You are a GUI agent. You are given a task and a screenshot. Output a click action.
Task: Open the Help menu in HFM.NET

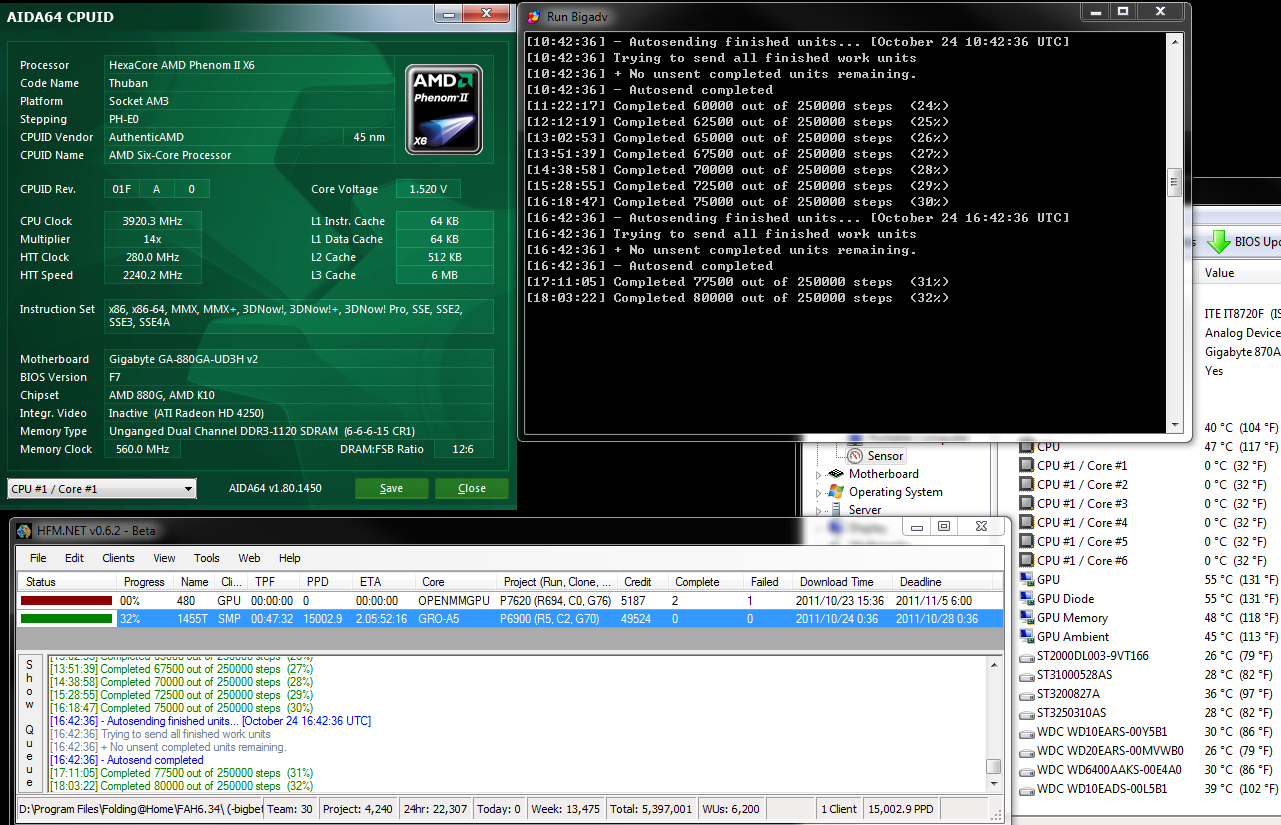(x=290, y=558)
